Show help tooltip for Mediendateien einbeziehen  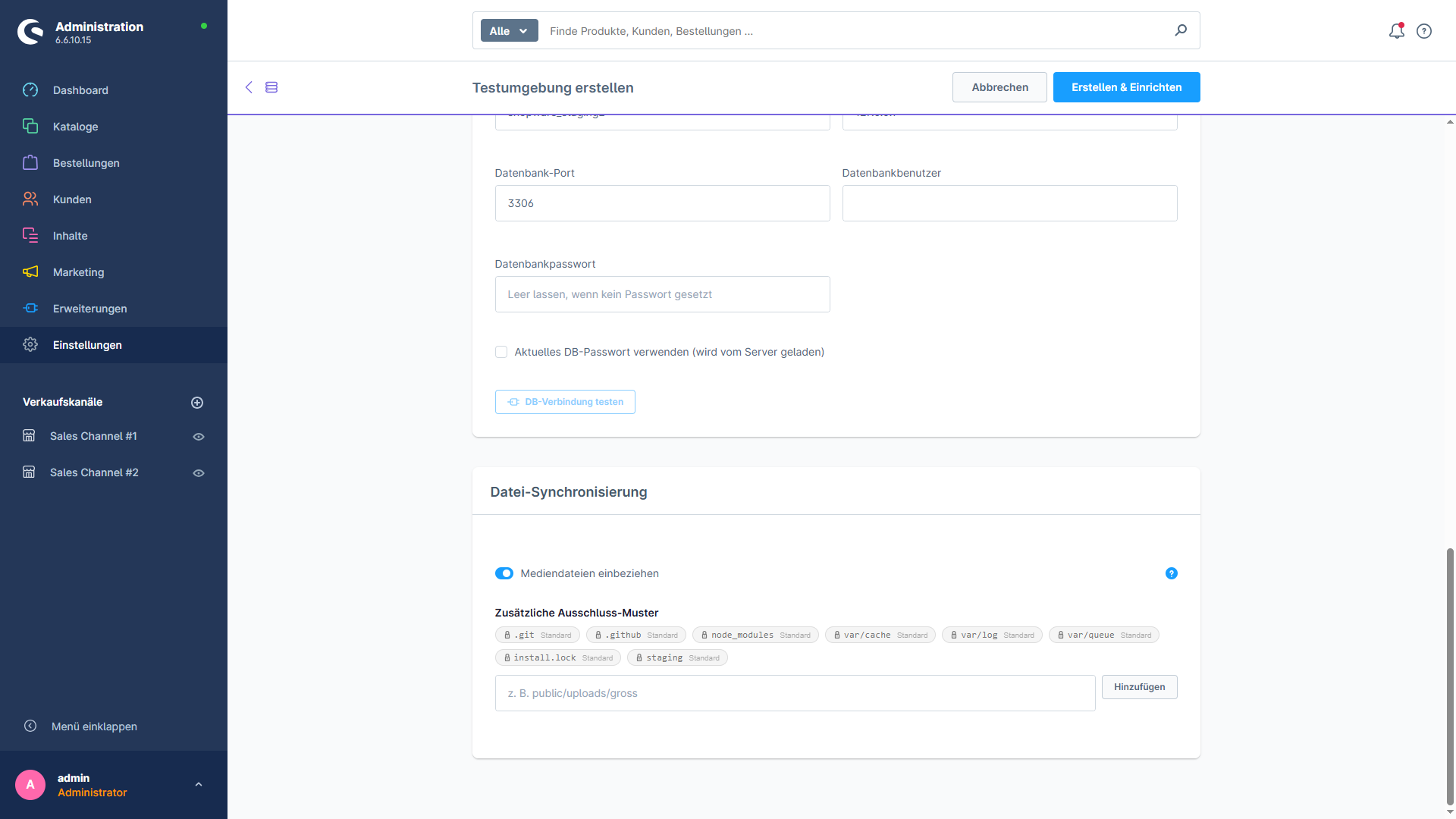pyautogui.click(x=1172, y=573)
